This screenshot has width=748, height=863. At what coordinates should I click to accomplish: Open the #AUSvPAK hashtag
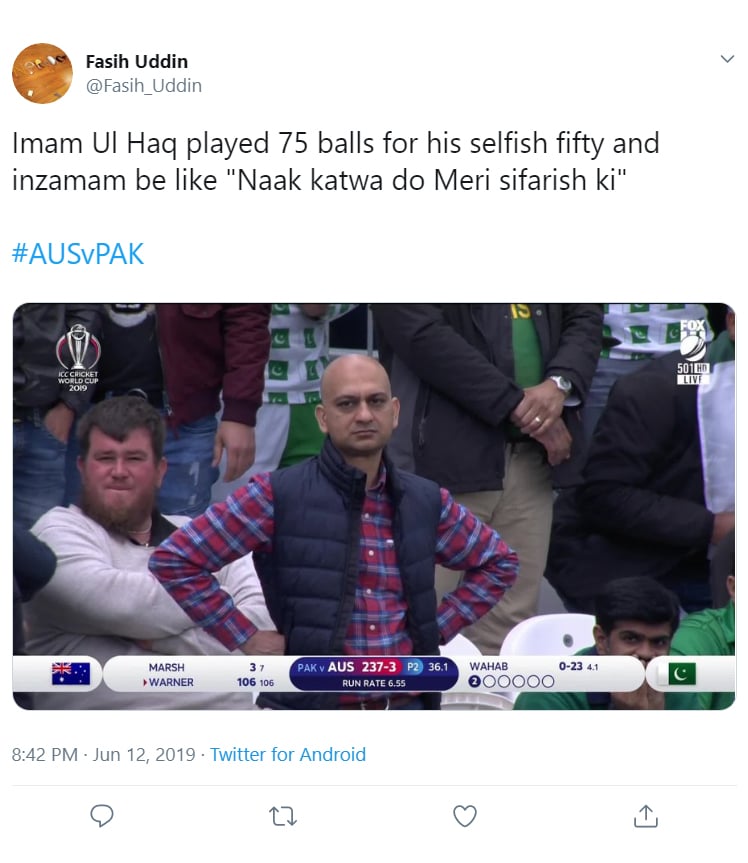click(x=78, y=254)
